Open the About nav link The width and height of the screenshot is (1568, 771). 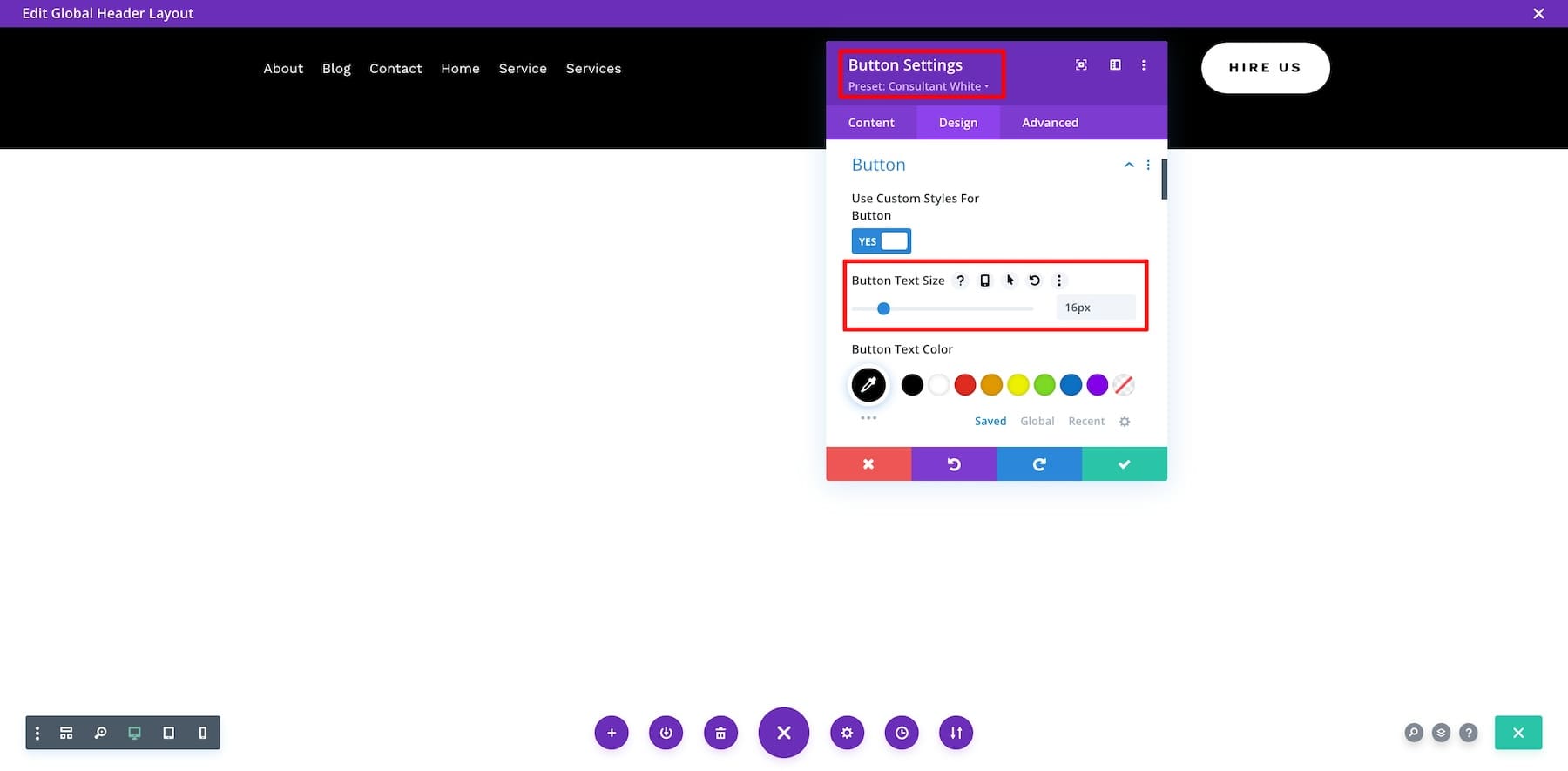(x=283, y=68)
